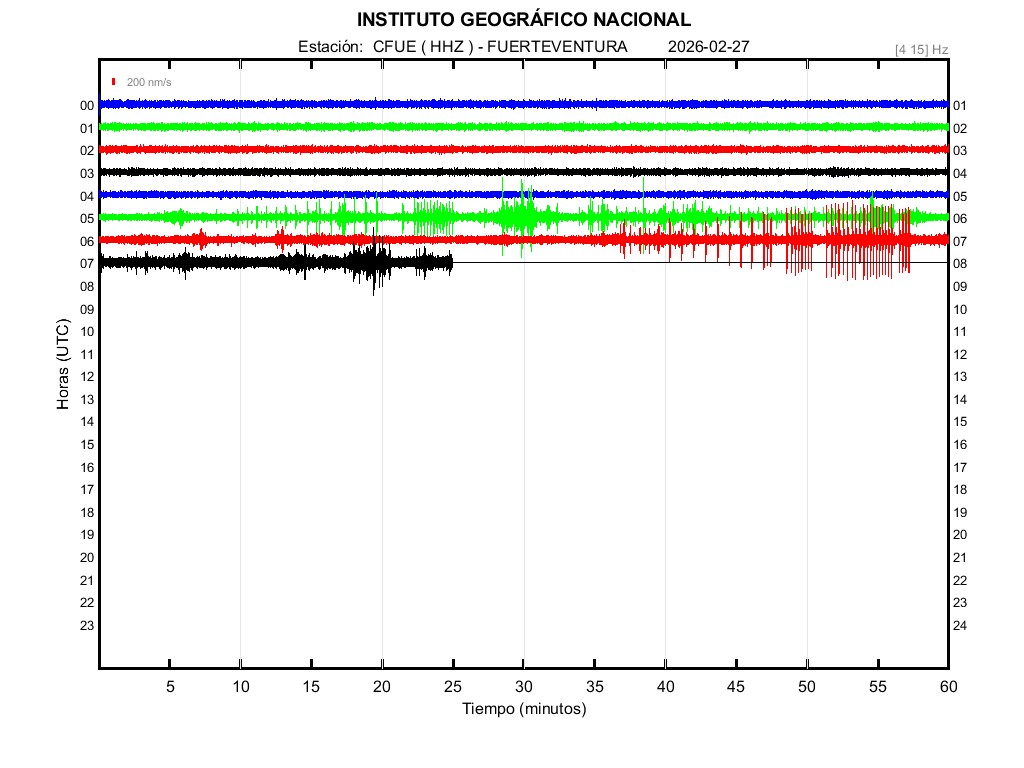
Task: Click the 30 minute tick label
Action: point(523,686)
